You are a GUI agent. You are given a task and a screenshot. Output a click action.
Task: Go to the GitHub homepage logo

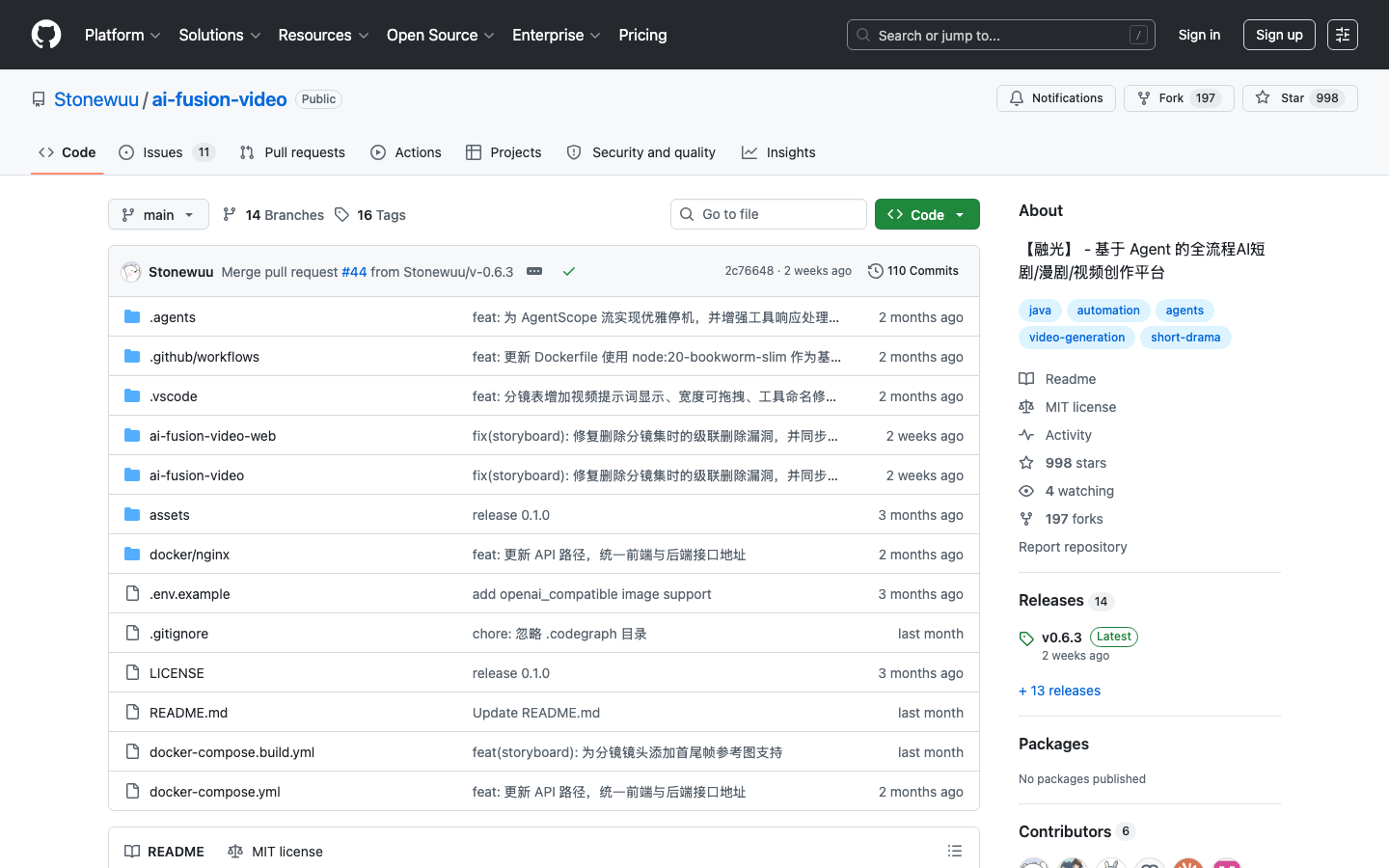(x=46, y=35)
